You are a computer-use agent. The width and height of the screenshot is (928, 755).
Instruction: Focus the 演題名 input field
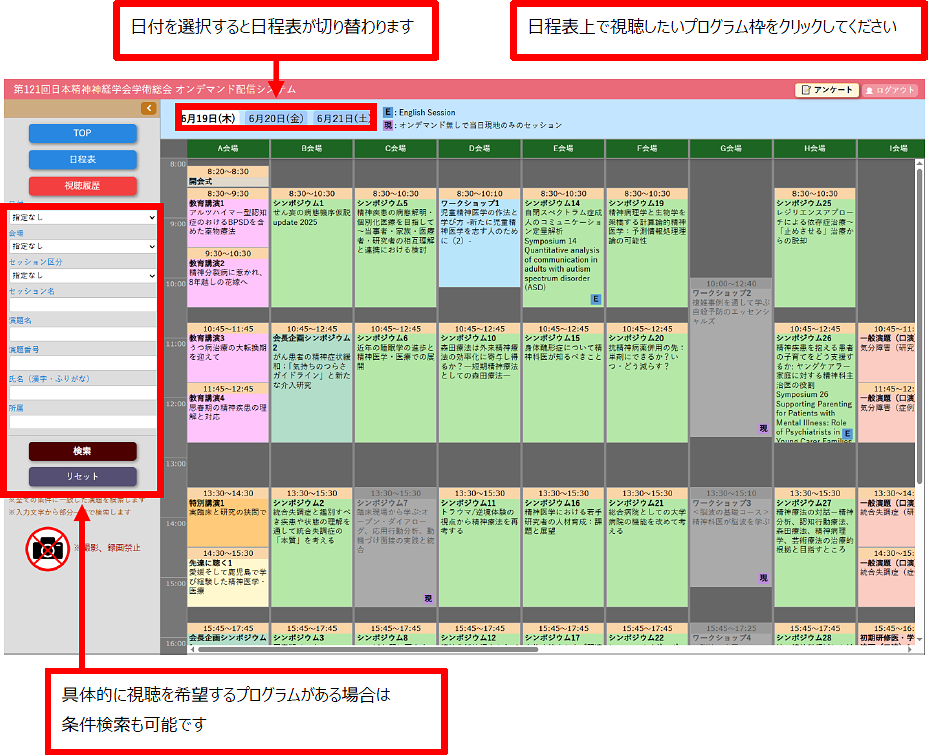[82, 334]
